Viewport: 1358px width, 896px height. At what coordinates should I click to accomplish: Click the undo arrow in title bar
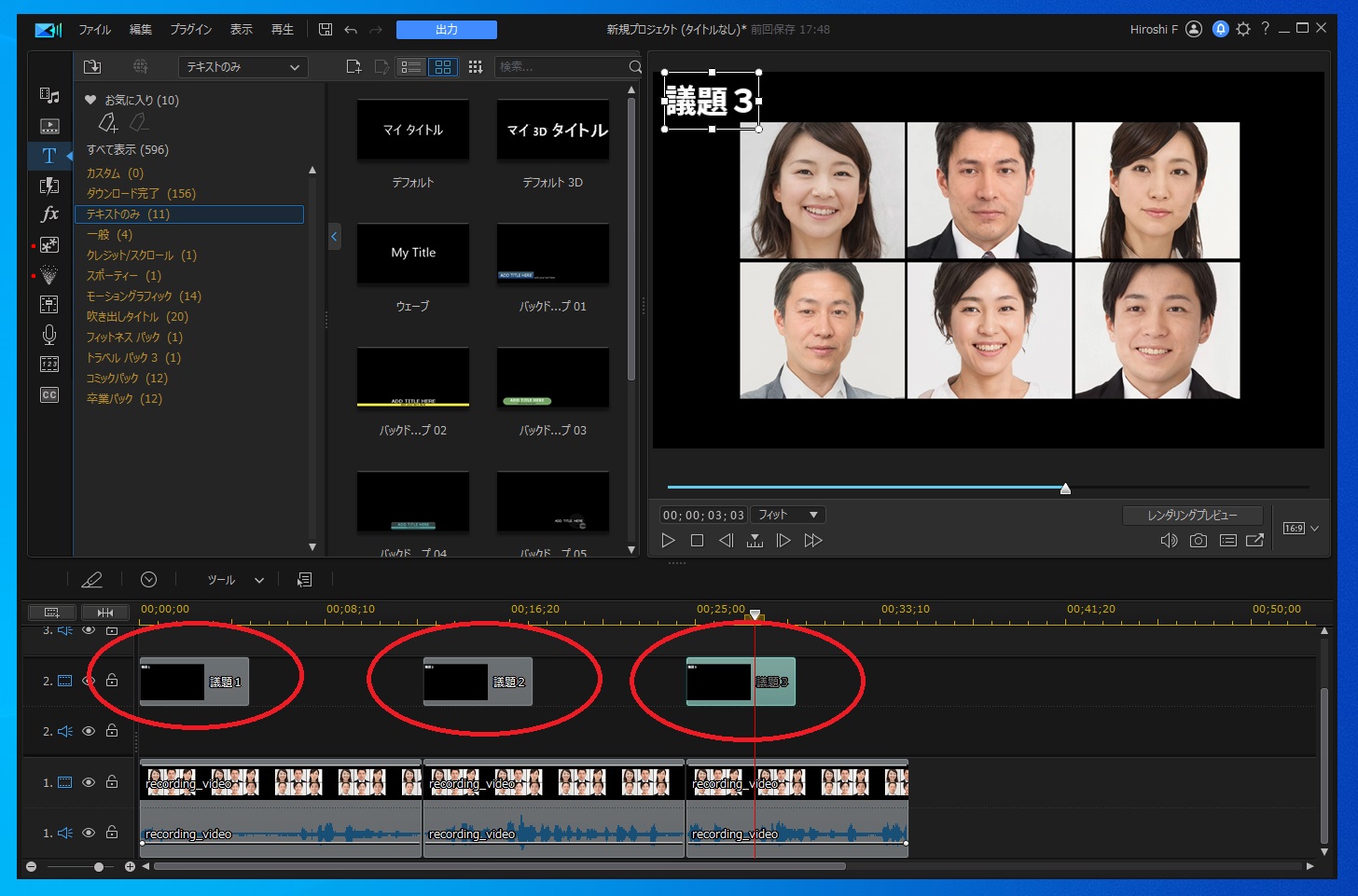351,30
